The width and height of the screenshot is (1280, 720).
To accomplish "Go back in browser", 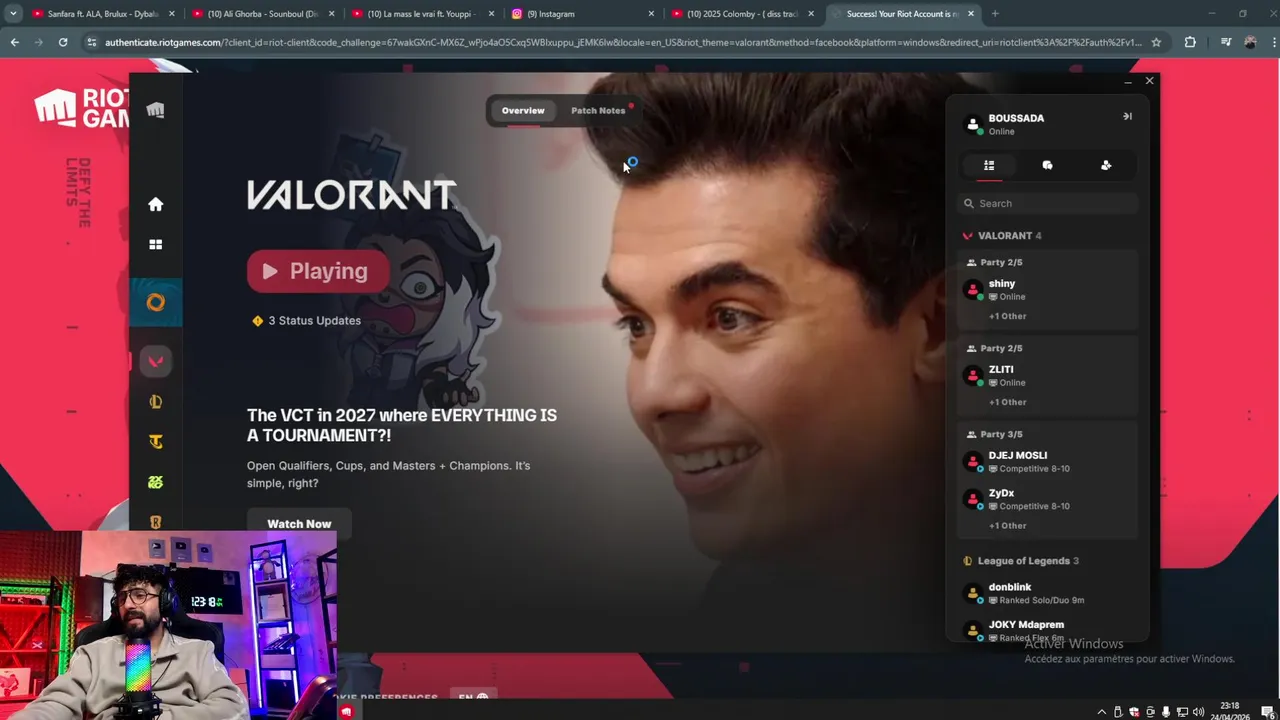I will coord(14,42).
